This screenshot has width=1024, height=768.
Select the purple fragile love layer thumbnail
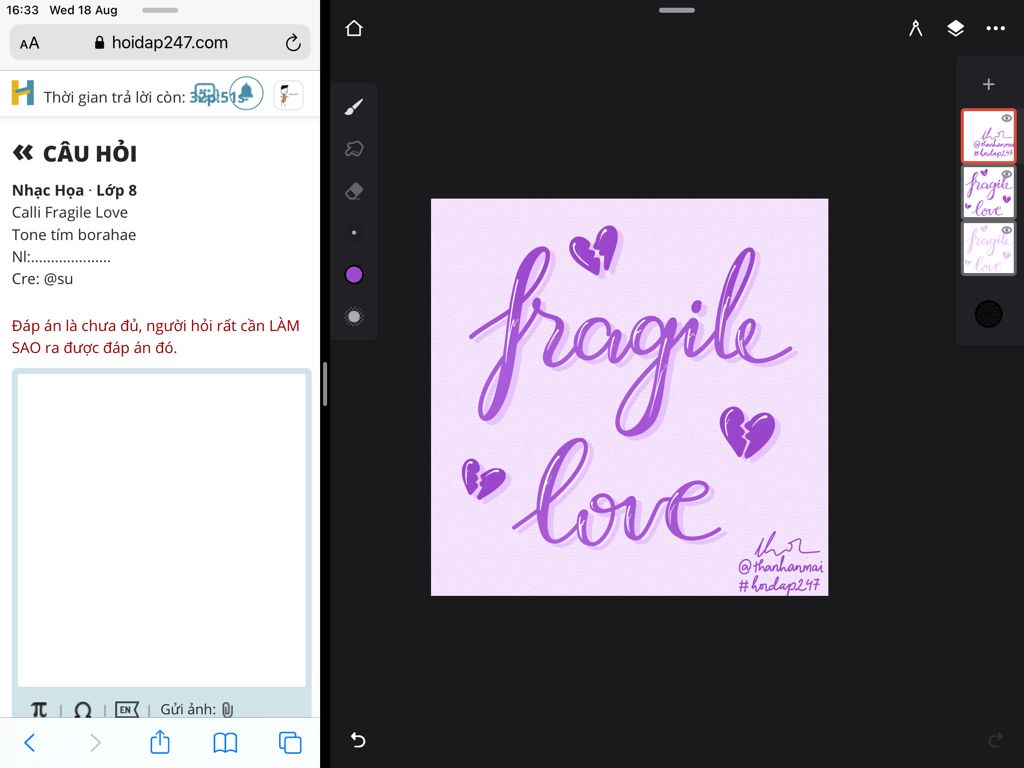989,192
